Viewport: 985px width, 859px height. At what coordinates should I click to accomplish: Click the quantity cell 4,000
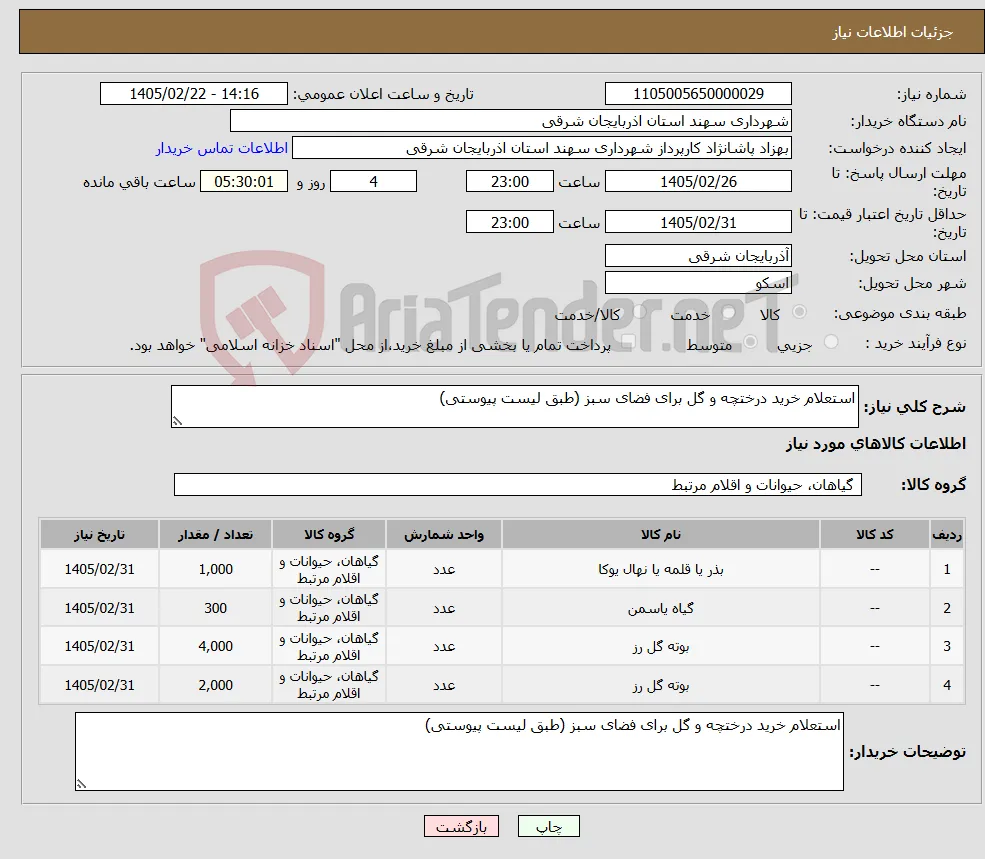[x=215, y=647]
